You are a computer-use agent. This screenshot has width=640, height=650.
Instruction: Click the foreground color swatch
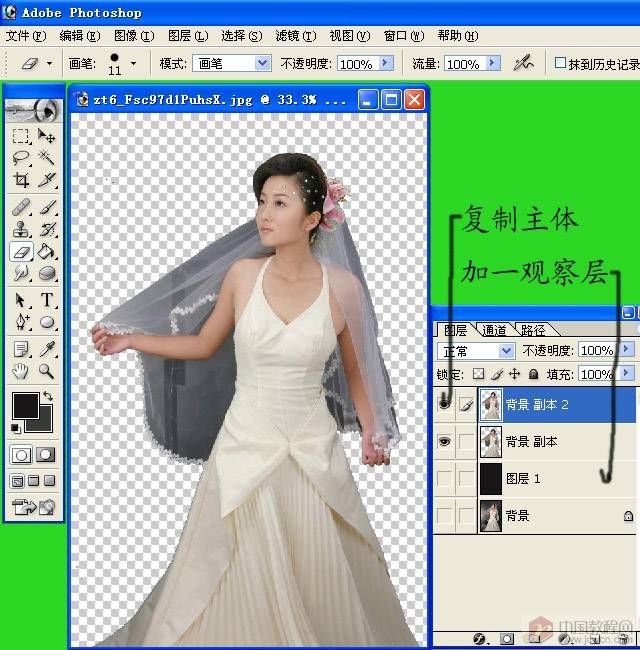point(24,405)
